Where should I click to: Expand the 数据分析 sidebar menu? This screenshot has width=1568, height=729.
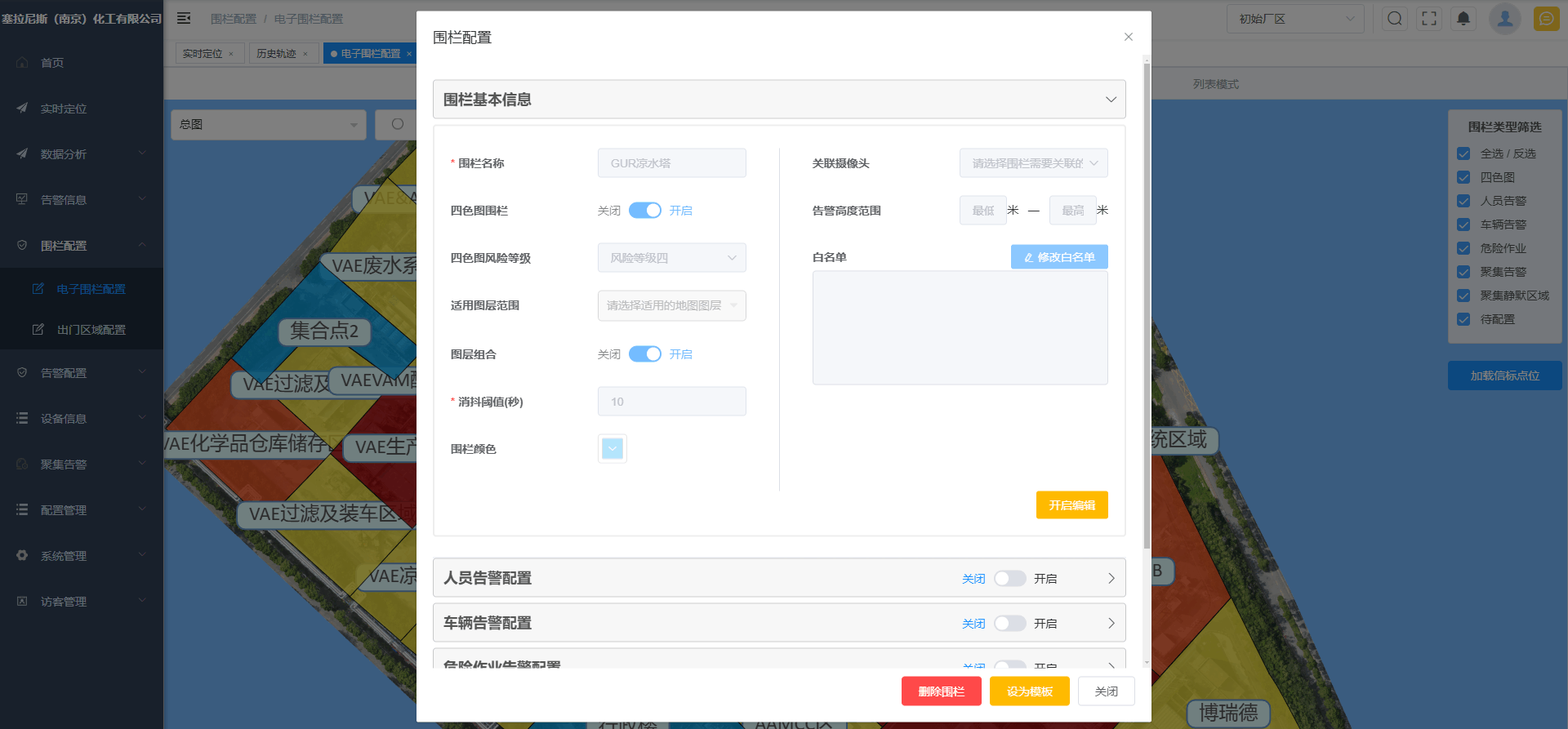click(x=82, y=153)
